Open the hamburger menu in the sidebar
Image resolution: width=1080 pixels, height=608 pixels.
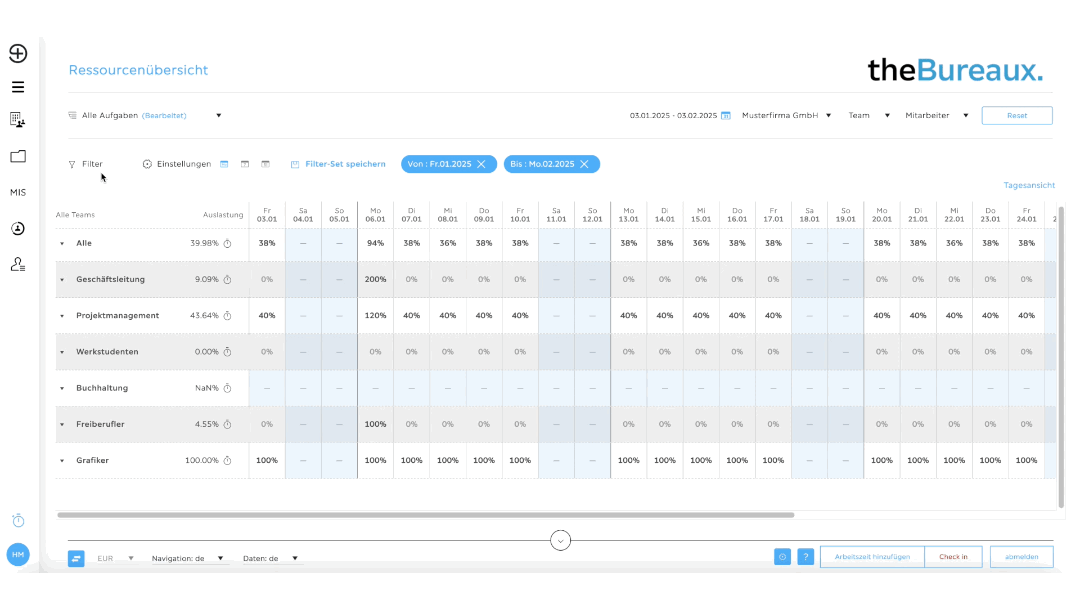tap(18, 87)
